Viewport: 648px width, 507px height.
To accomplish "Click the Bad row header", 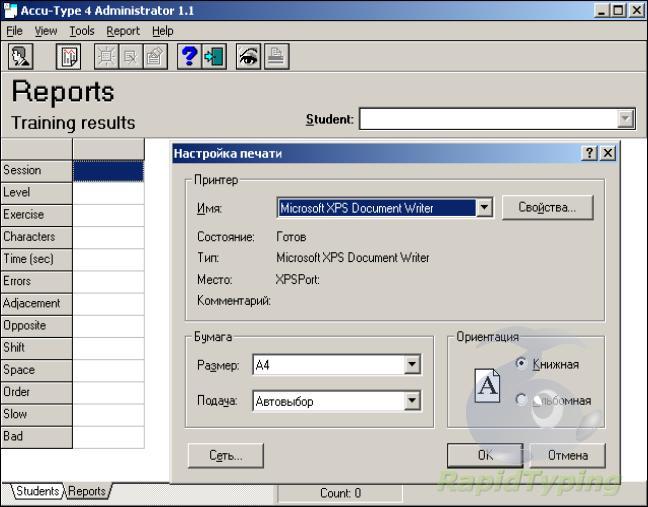I will [x=37, y=437].
